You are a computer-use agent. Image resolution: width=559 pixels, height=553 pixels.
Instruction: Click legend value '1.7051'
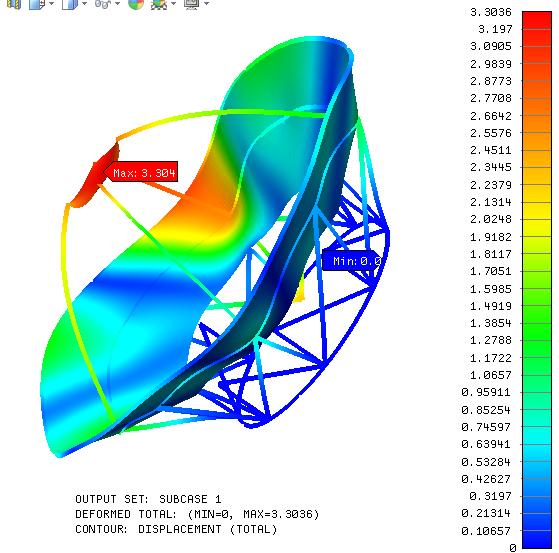pos(491,271)
